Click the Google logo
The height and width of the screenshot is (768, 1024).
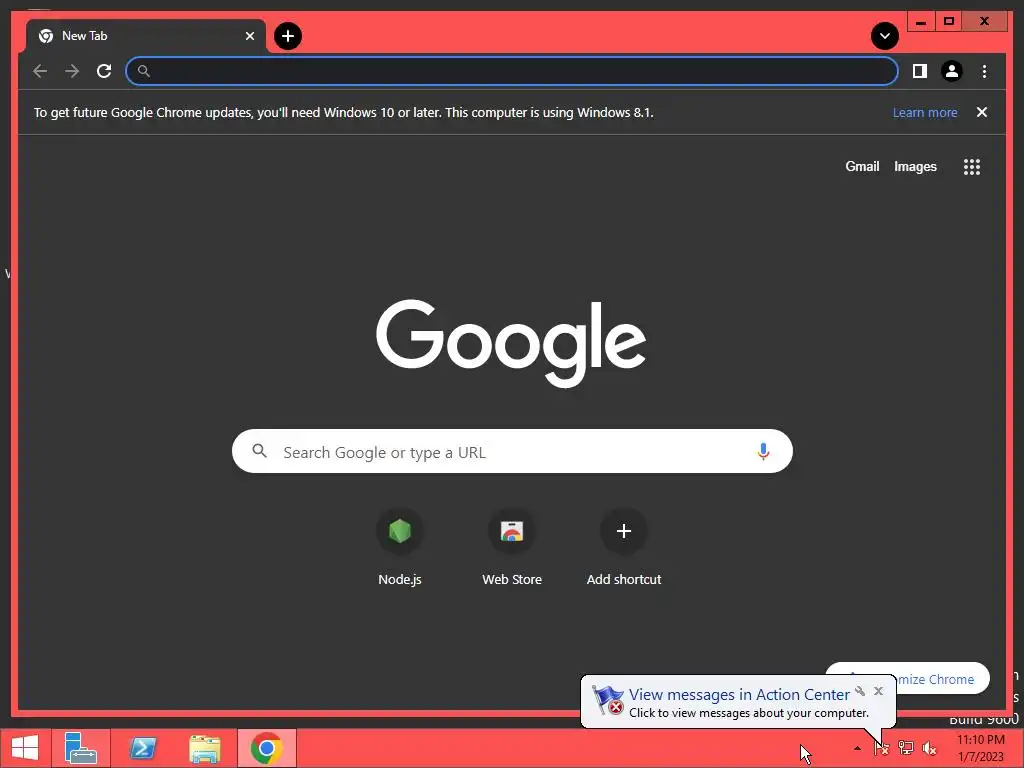pyautogui.click(x=511, y=342)
